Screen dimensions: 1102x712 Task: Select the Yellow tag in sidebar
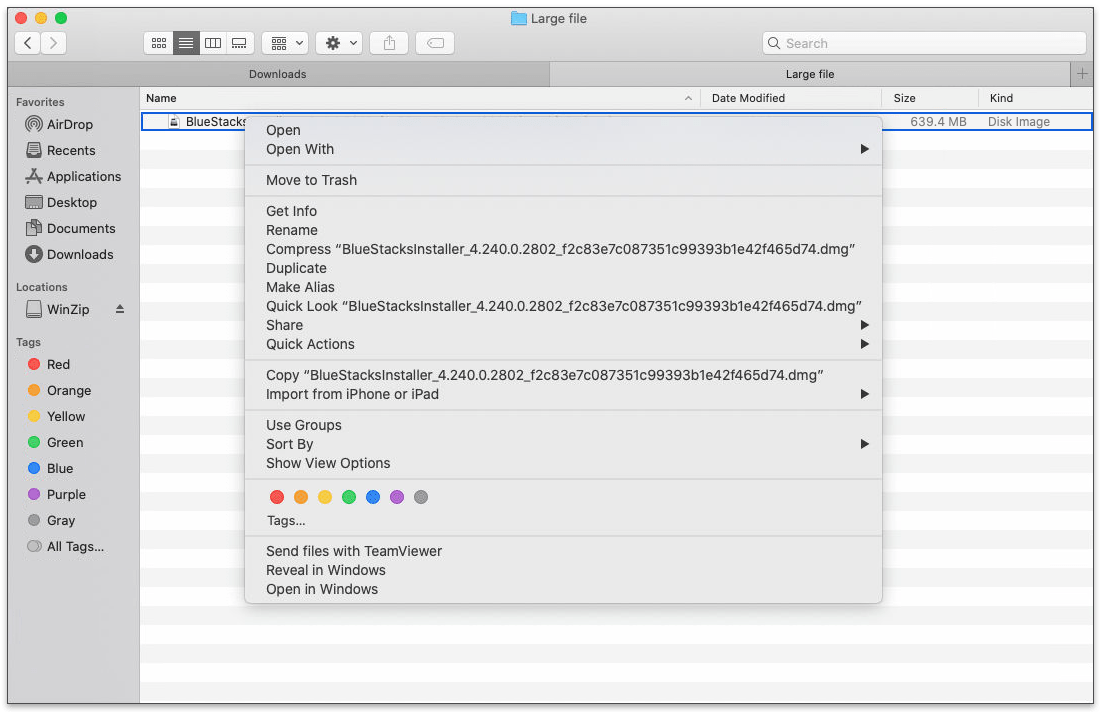[56, 416]
